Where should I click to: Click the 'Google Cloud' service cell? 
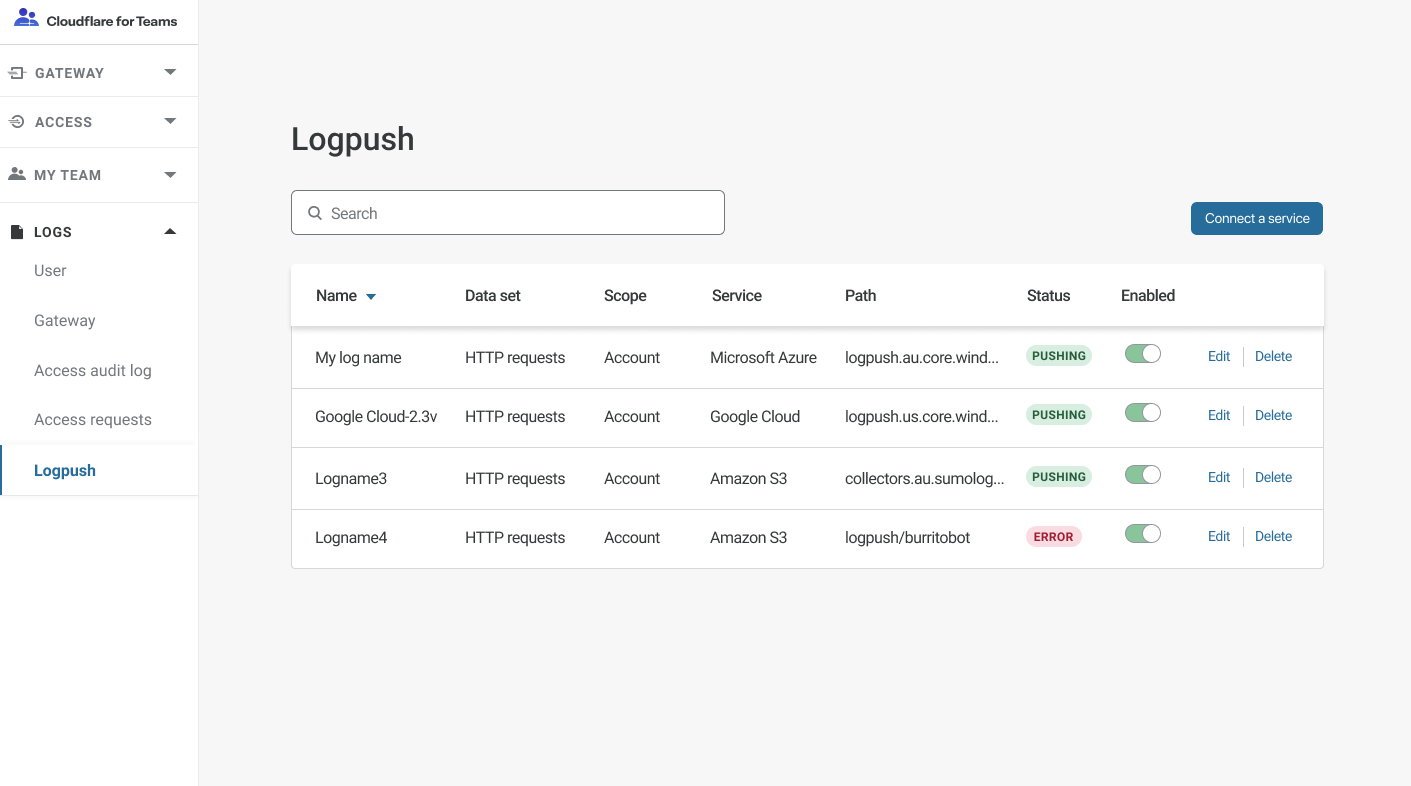pos(755,416)
